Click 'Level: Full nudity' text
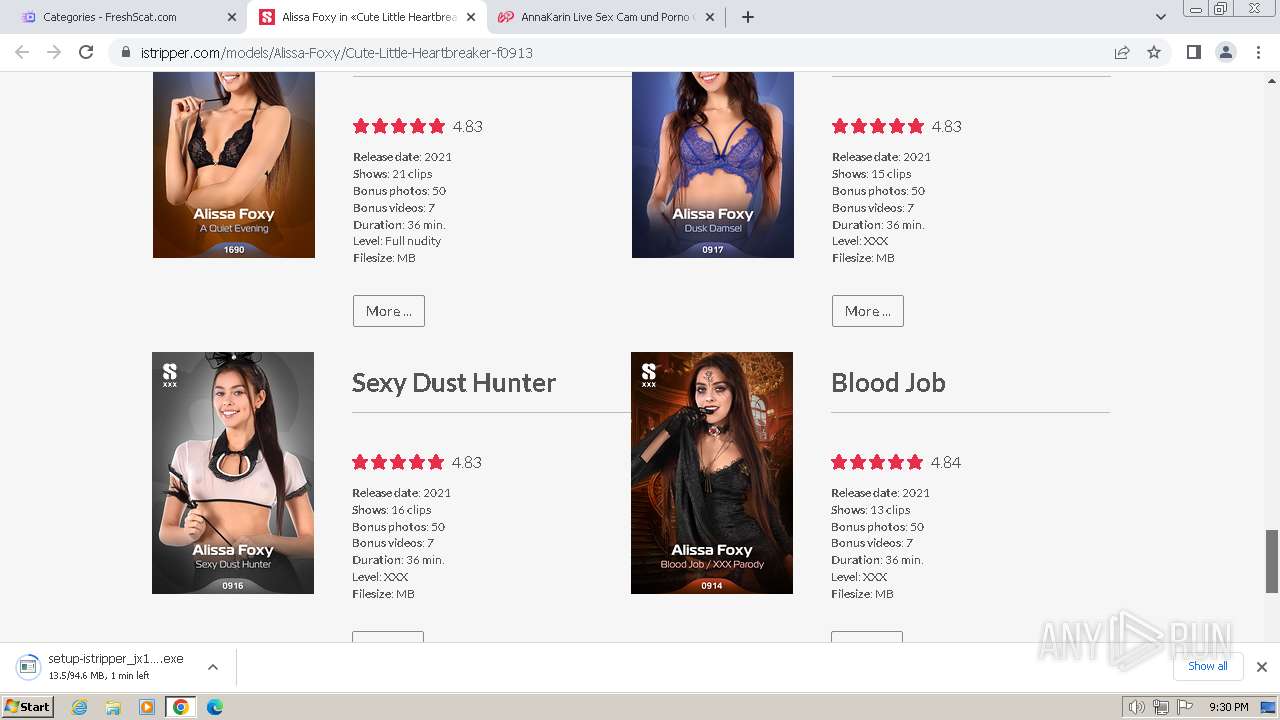The width and height of the screenshot is (1280, 720). [397, 241]
